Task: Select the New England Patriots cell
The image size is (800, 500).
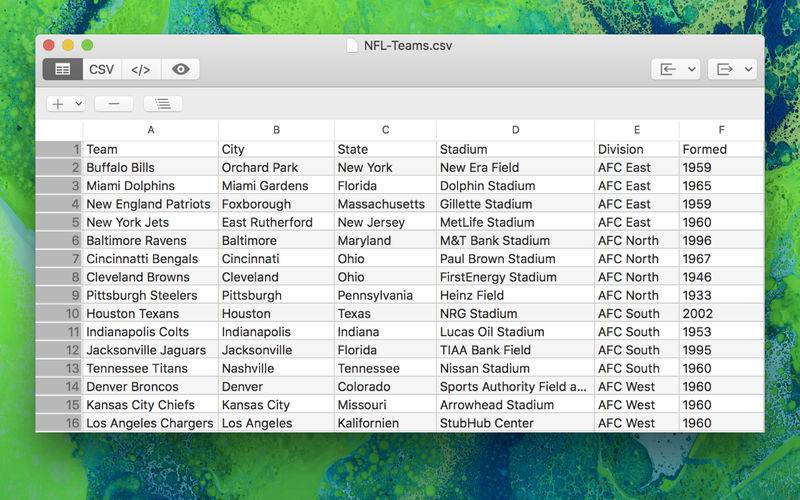Action: click(x=151, y=205)
